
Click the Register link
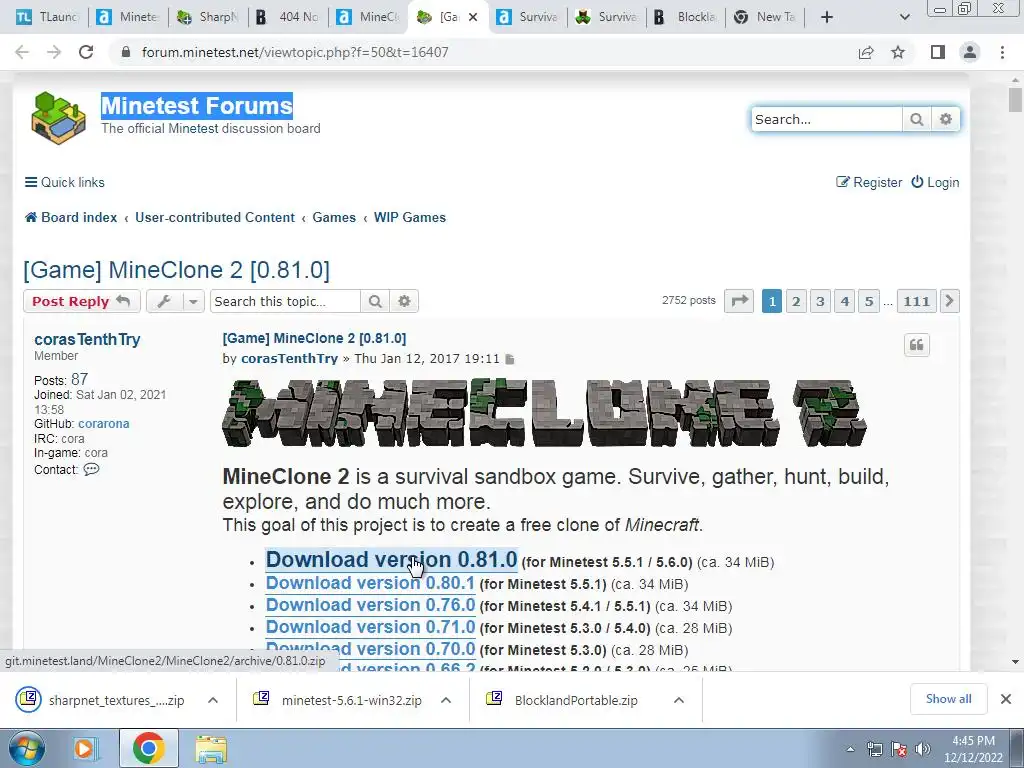point(869,182)
